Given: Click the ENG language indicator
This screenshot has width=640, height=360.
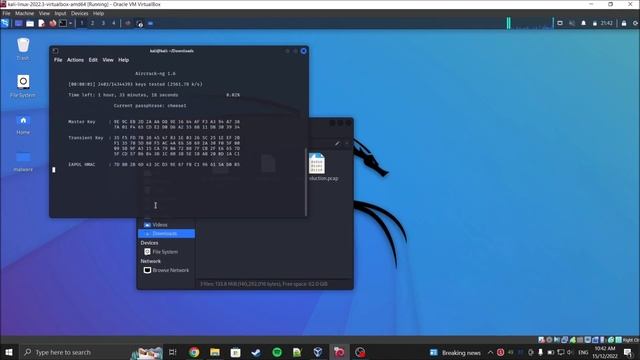Looking at the screenshot, I should (x=583, y=352).
